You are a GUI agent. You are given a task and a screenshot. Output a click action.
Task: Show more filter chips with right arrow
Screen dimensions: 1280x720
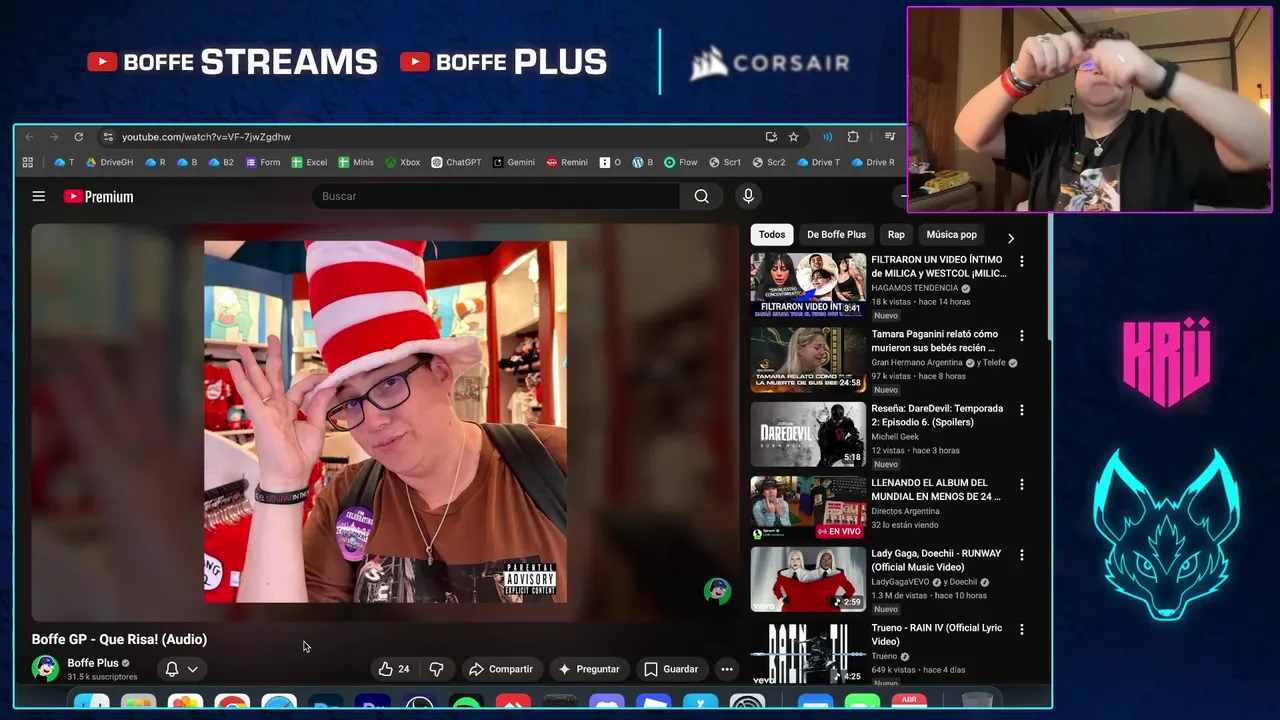pyautogui.click(x=1010, y=238)
